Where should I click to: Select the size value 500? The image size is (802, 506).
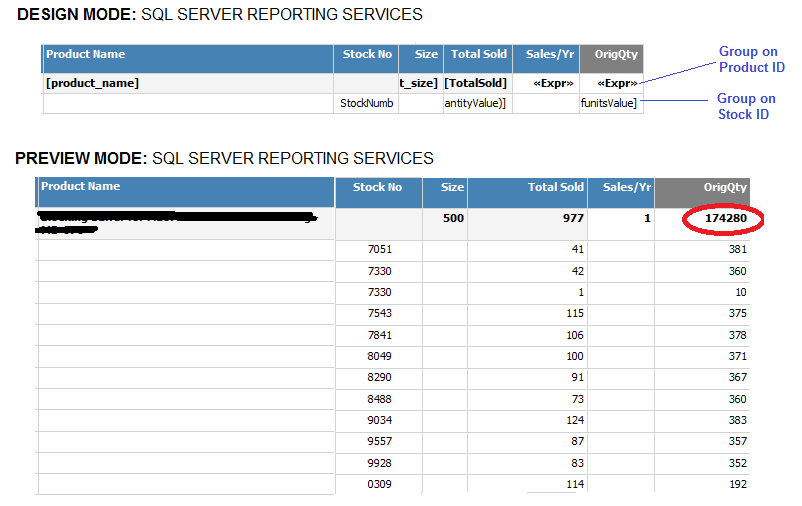click(x=453, y=218)
